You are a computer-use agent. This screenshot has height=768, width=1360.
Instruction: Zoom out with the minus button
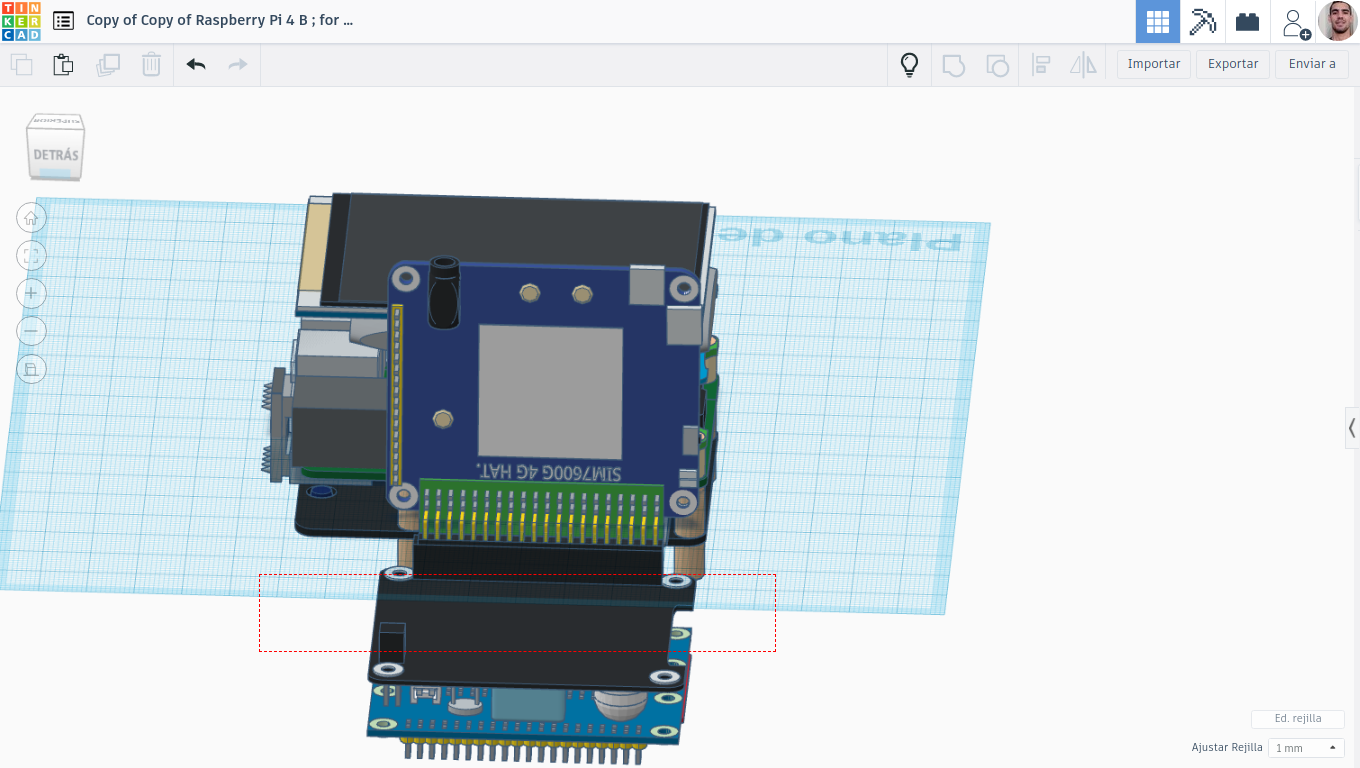(31, 331)
